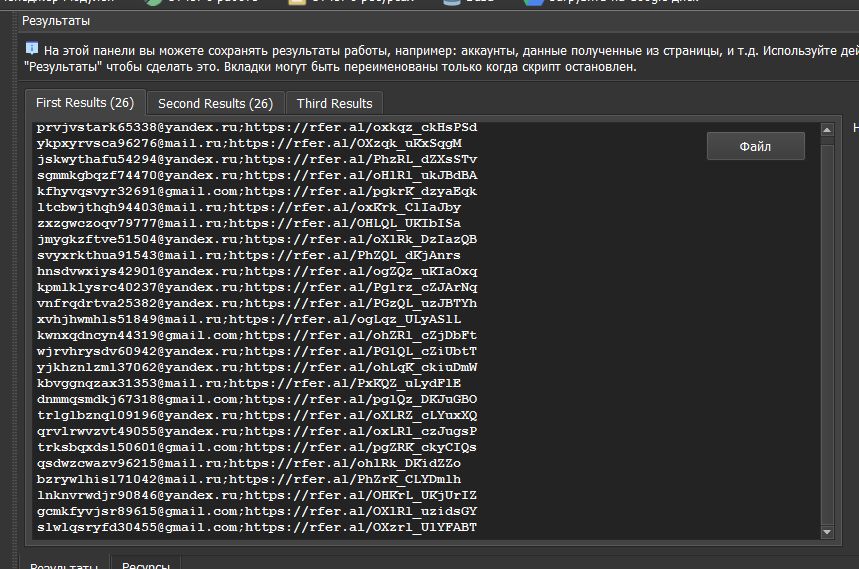Image resolution: width=859 pixels, height=569 pixels.
Task: Click the line with kpmlklysrc40237@yandex.ru
Action: click(x=257, y=288)
